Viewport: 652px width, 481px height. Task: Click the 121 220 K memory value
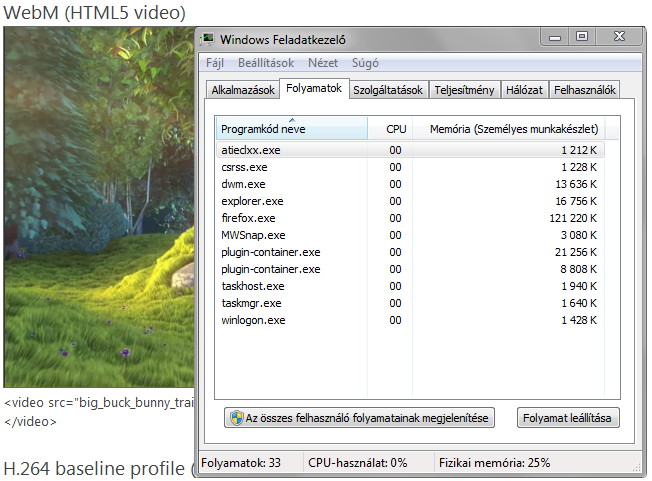[573, 218]
